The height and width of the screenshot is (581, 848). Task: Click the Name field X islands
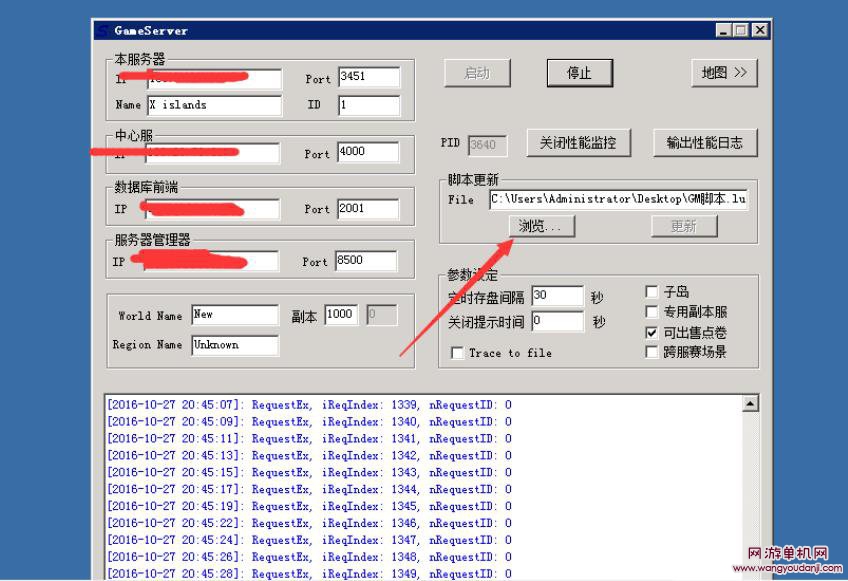[215, 105]
